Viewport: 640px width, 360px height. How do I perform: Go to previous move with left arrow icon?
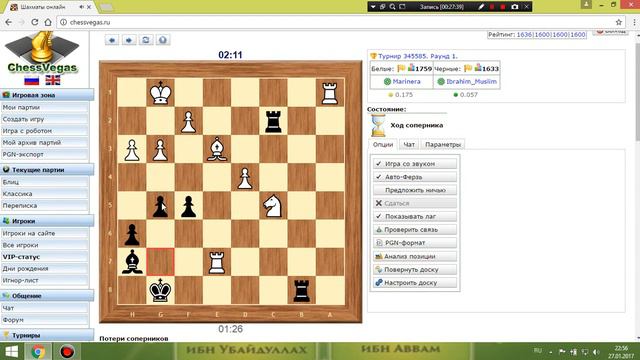point(112,40)
